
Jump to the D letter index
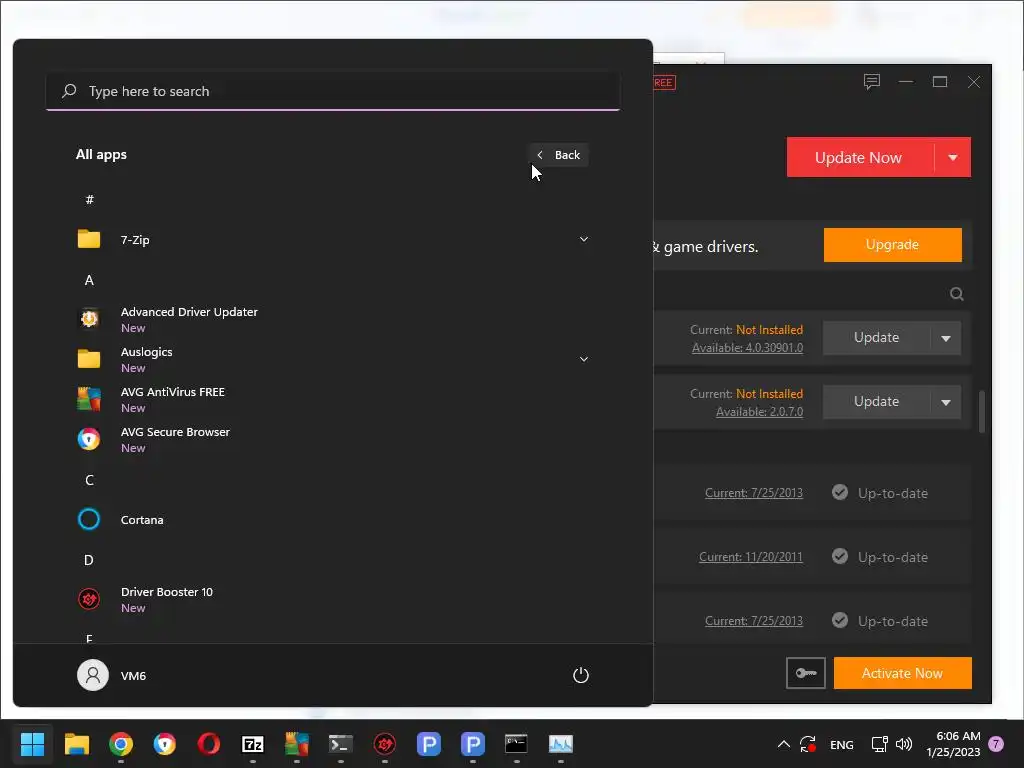point(89,560)
